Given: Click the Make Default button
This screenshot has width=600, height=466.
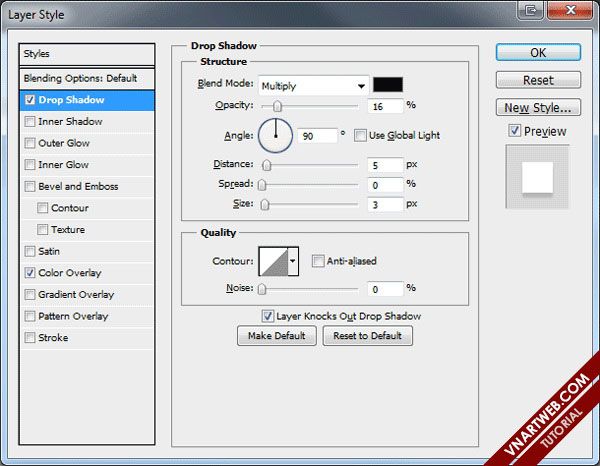Looking at the screenshot, I should [x=277, y=336].
